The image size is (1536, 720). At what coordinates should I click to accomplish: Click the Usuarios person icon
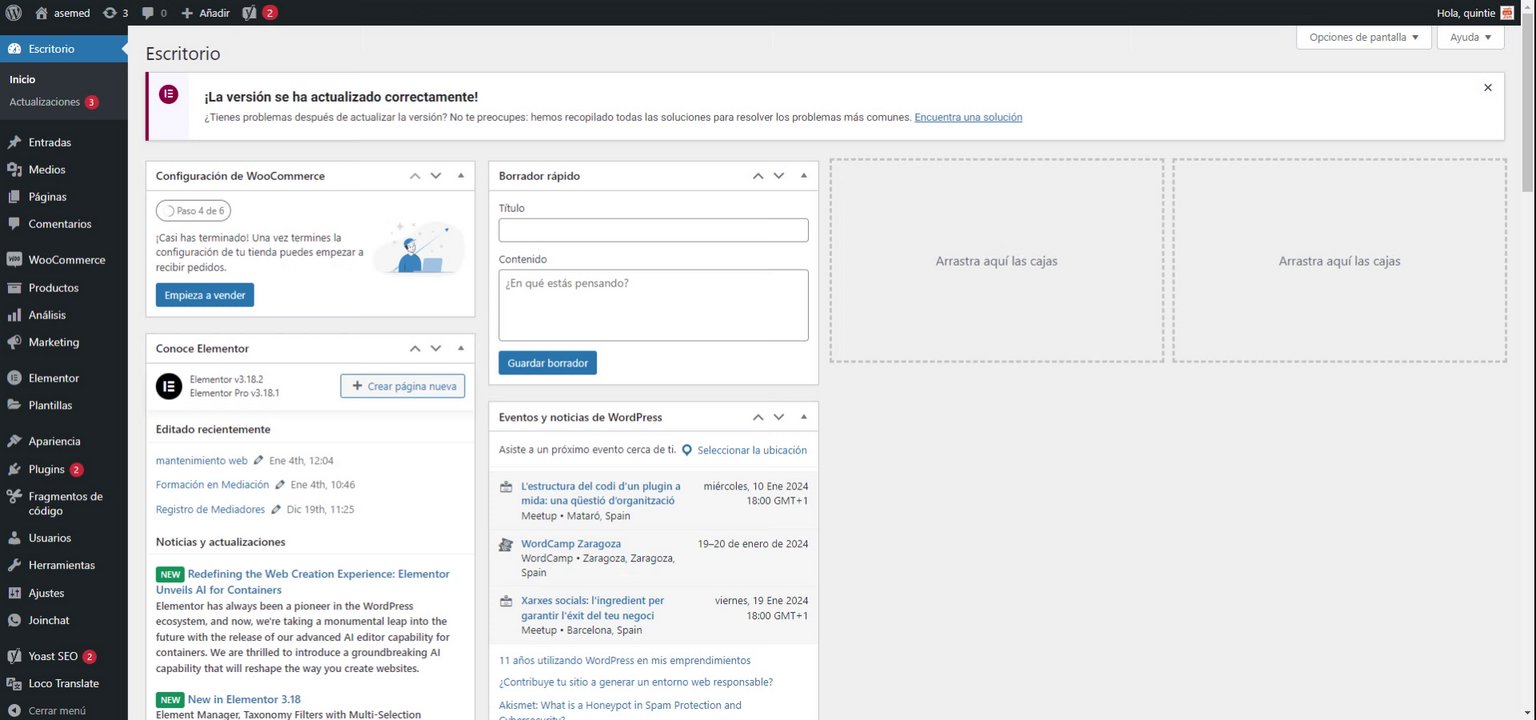[14, 538]
